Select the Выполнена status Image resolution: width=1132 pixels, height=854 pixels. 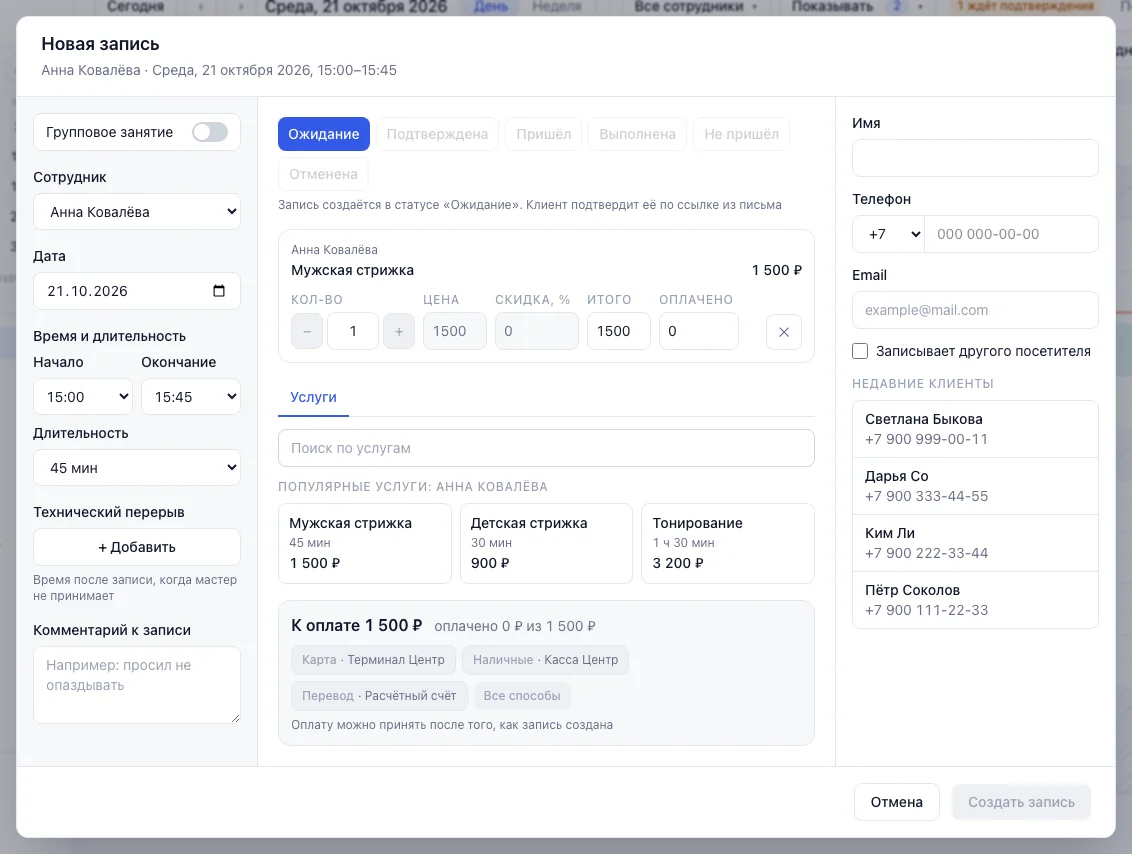point(637,134)
